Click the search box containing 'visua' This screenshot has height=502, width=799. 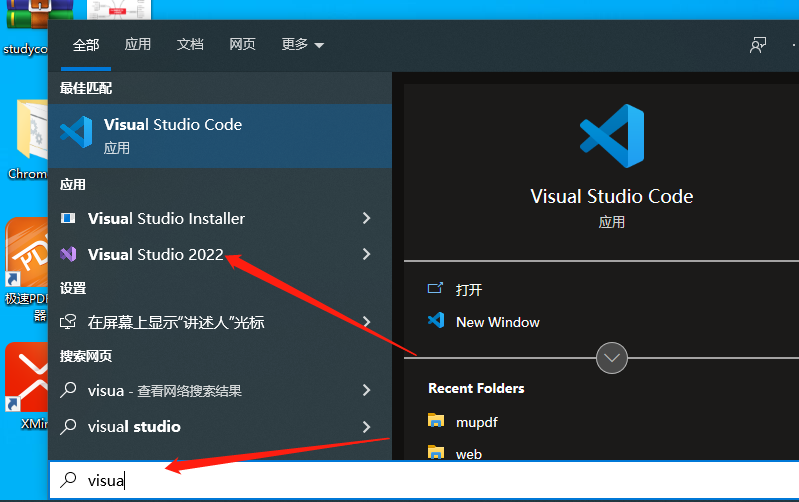[x=424, y=480]
